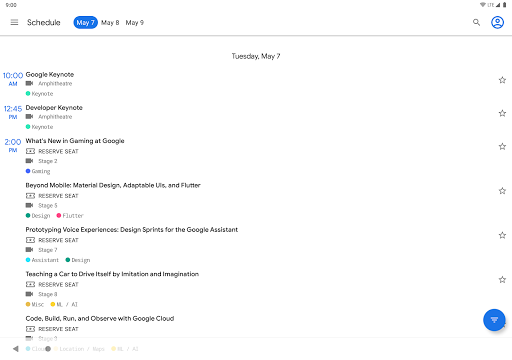Tap the reserve seat icon for Gaming session
Screen dimensions: 512x360
(x=30, y=151)
